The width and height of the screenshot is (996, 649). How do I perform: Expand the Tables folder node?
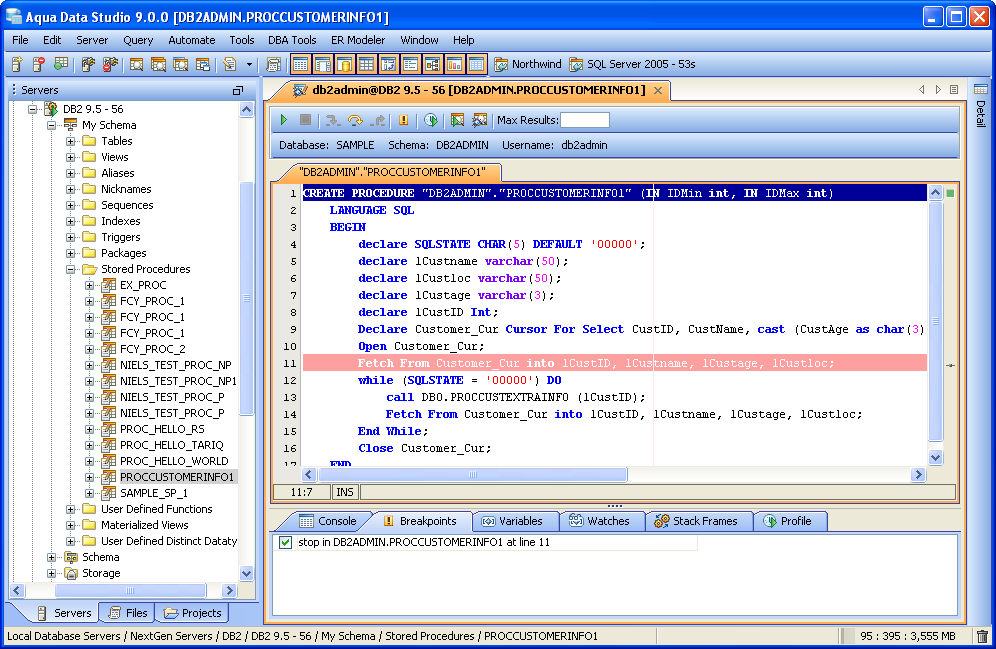coord(71,141)
